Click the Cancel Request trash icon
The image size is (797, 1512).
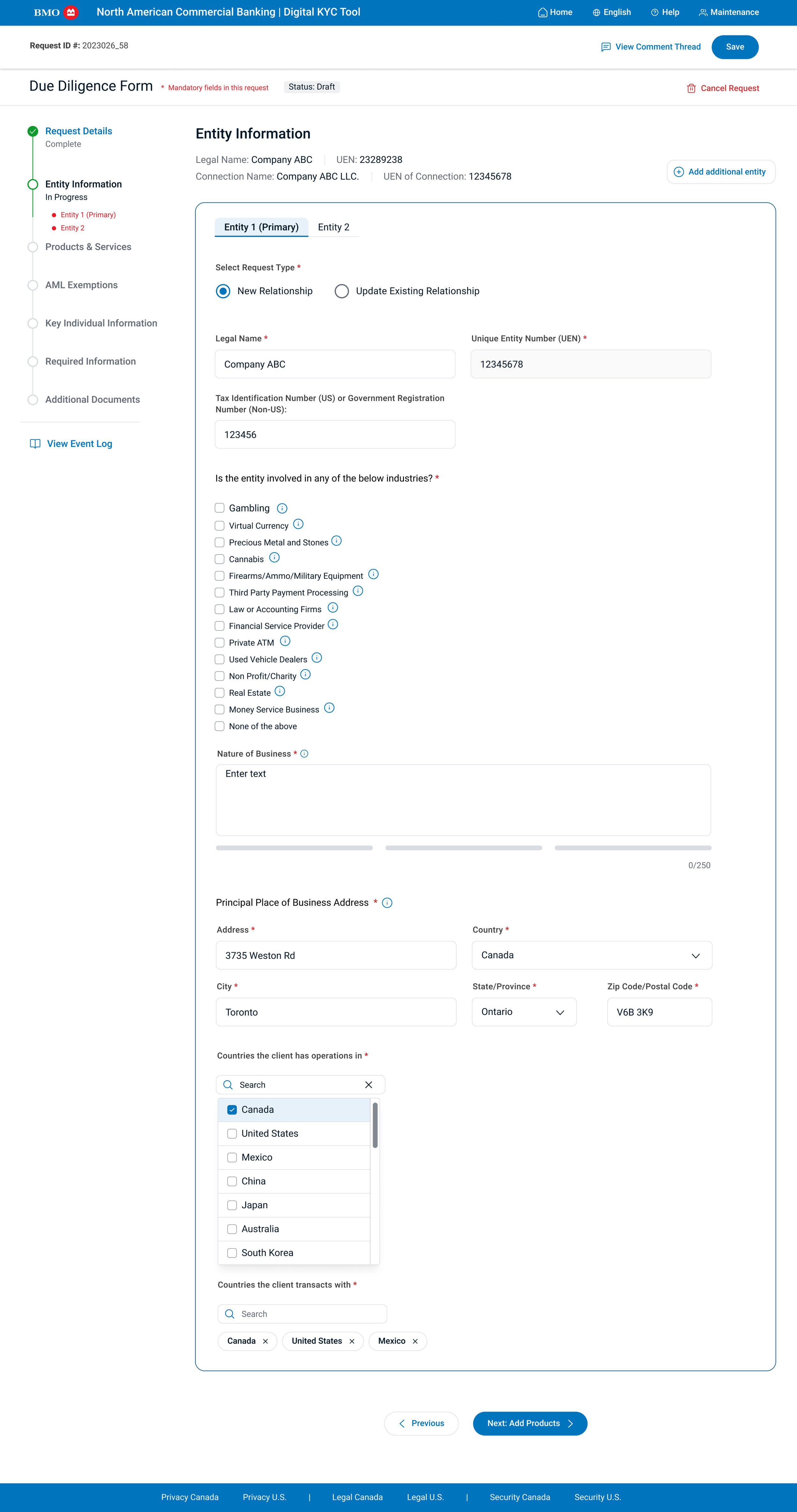[x=691, y=89]
